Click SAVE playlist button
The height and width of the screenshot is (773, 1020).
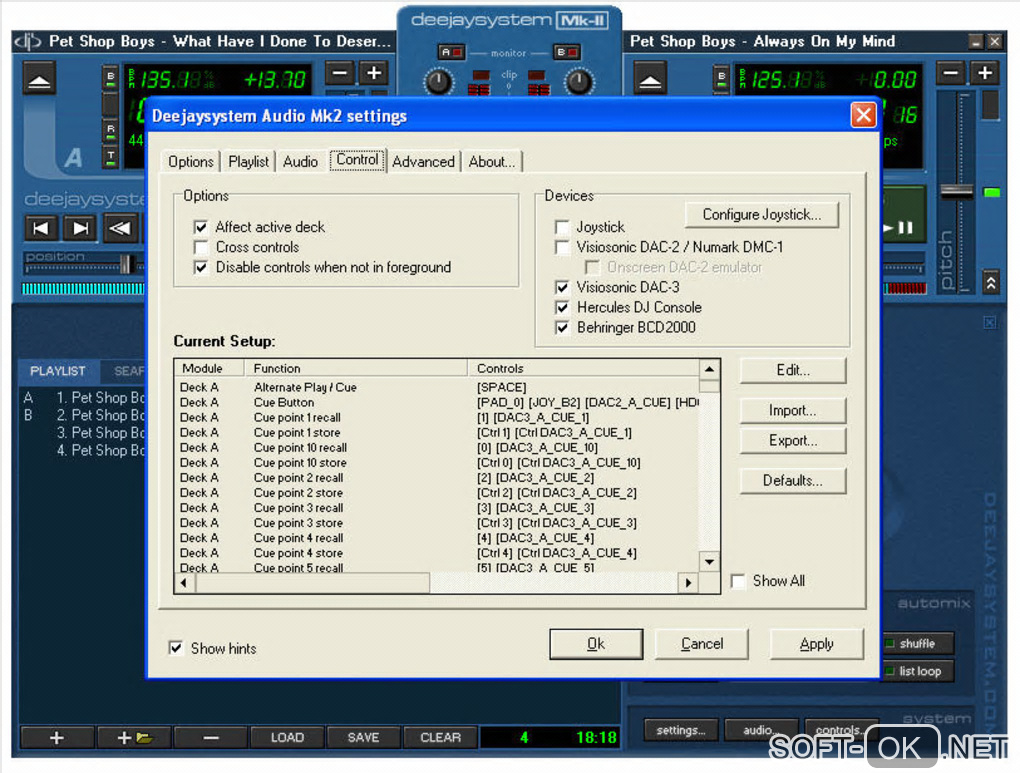(363, 738)
